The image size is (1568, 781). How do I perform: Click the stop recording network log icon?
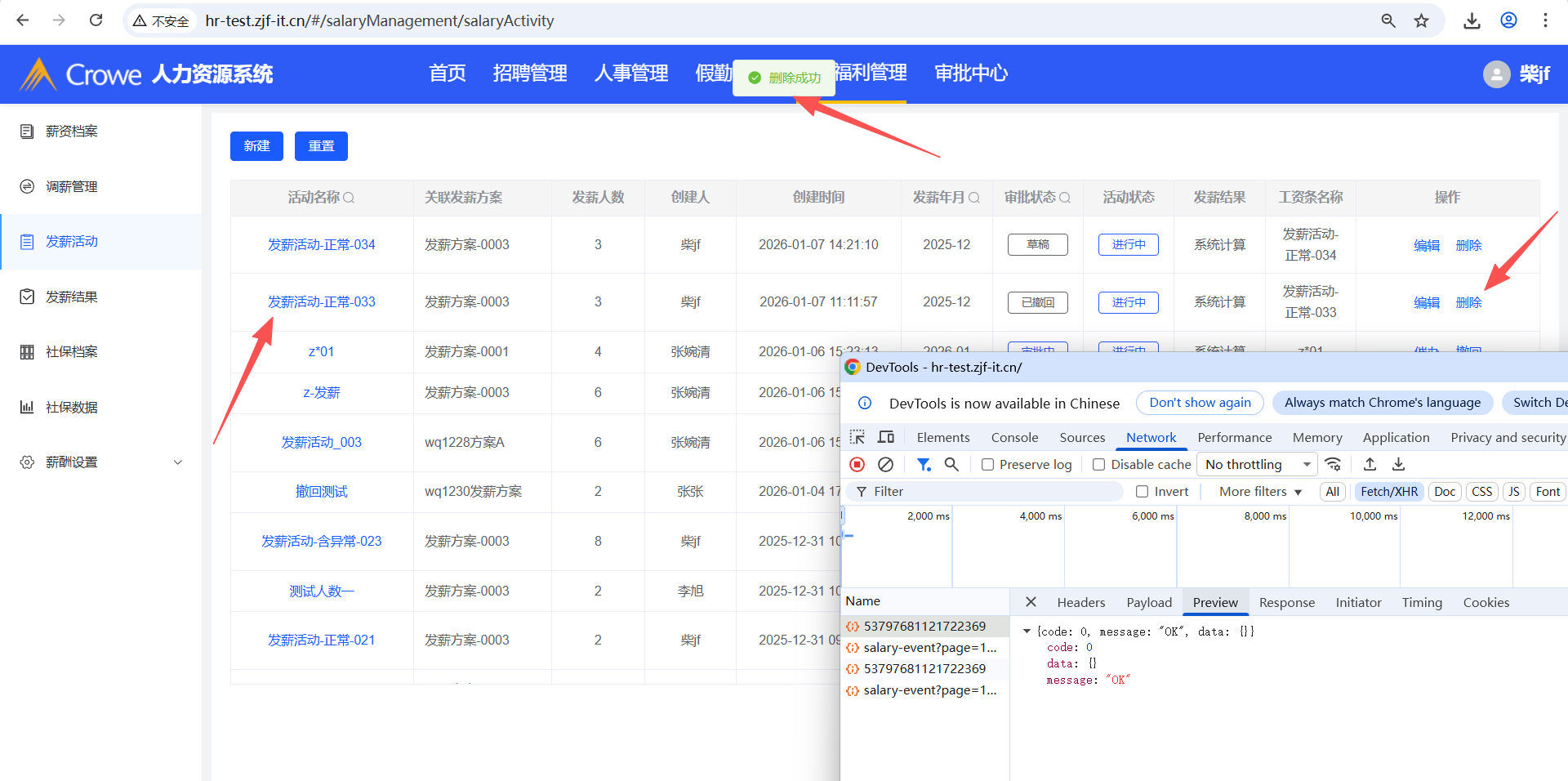857,464
